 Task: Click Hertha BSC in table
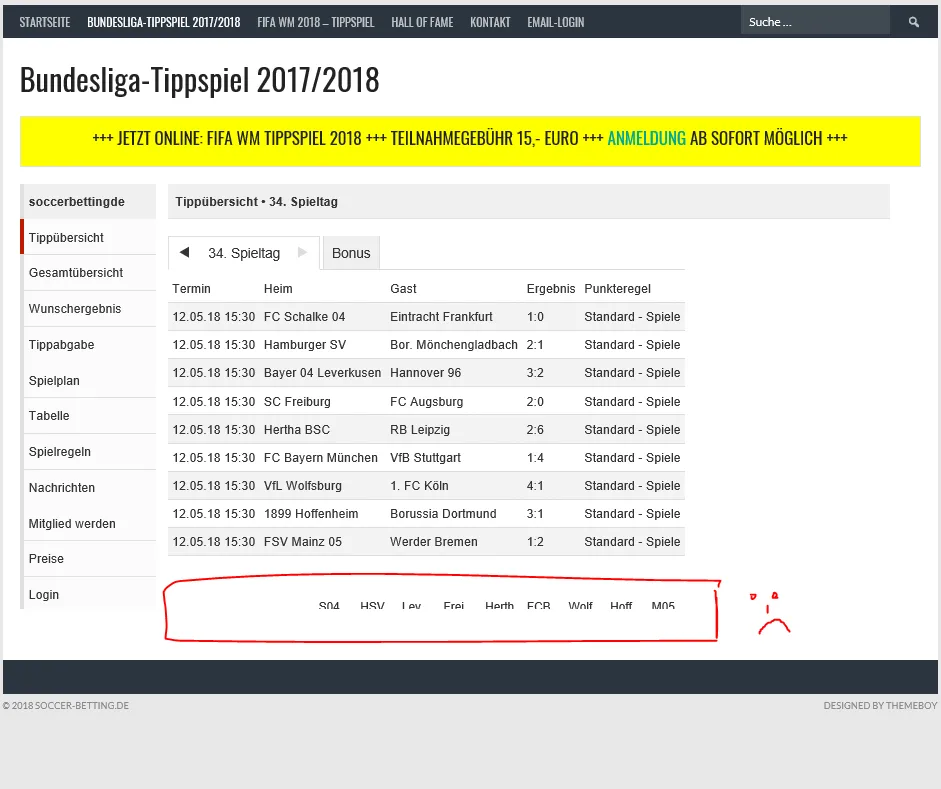[297, 430]
